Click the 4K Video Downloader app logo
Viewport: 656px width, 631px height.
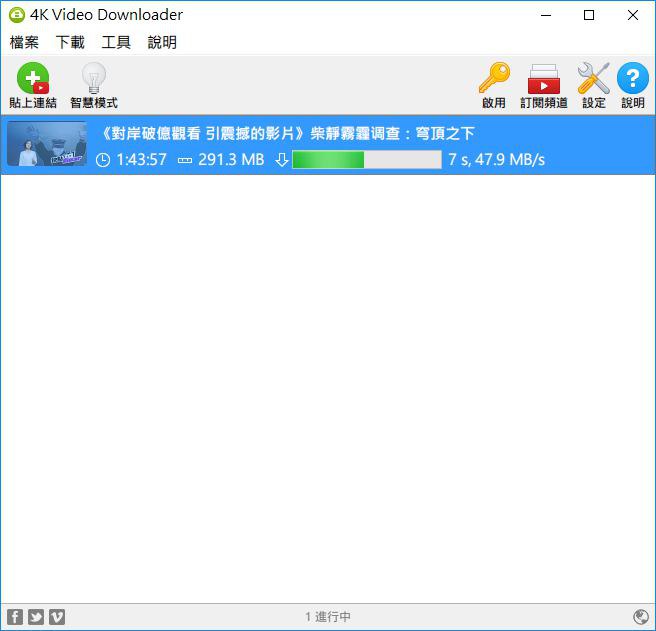[x=17, y=15]
